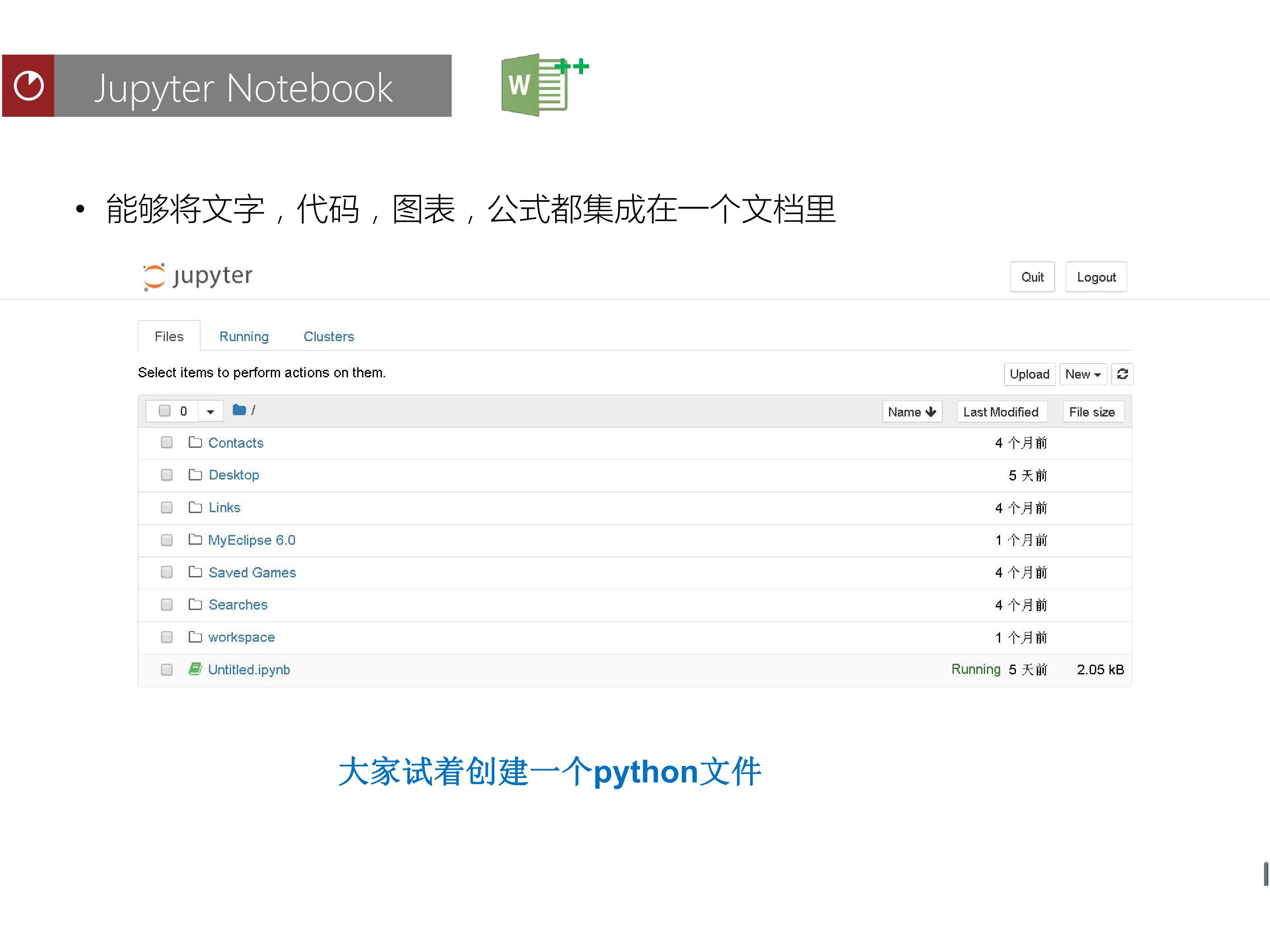The image size is (1270, 952).
Task: Click the Links folder icon
Action: 195,507
